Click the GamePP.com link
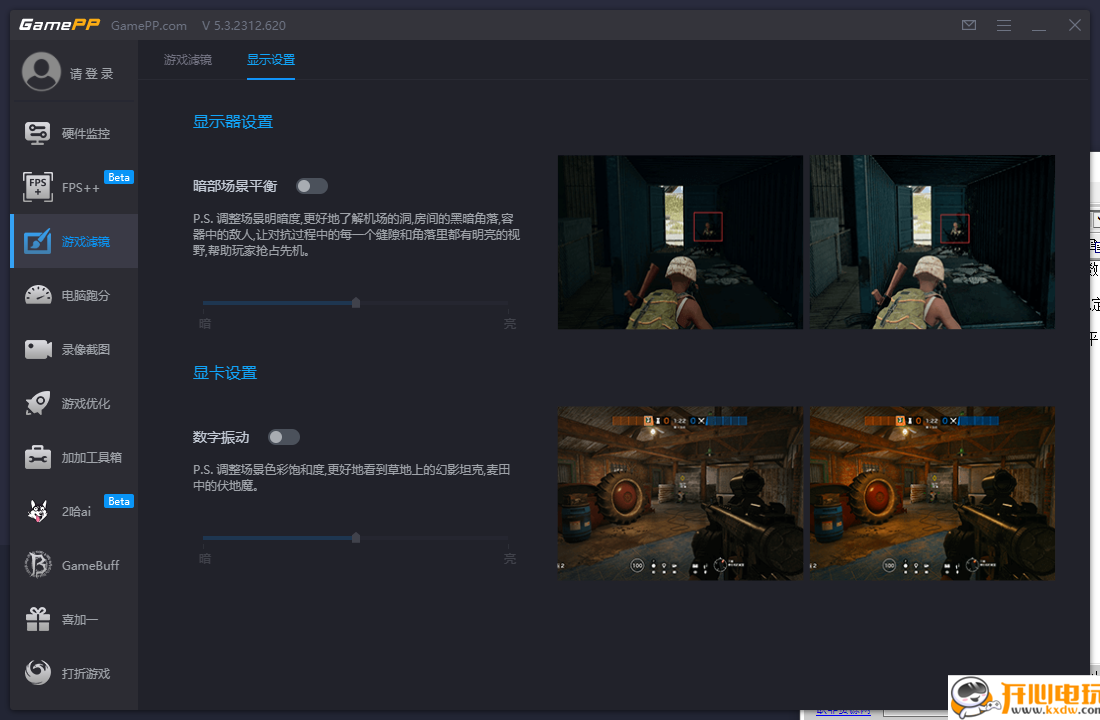Image resolution: width=1100 pixels, height=720 pixels. 149,26
